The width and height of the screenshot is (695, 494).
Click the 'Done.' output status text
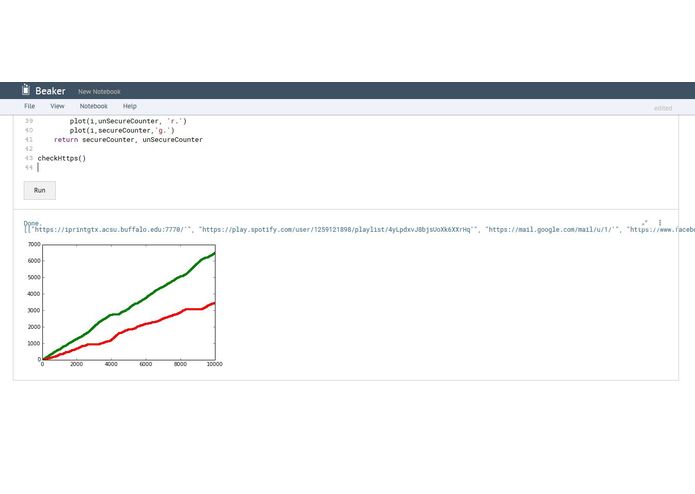32,223
